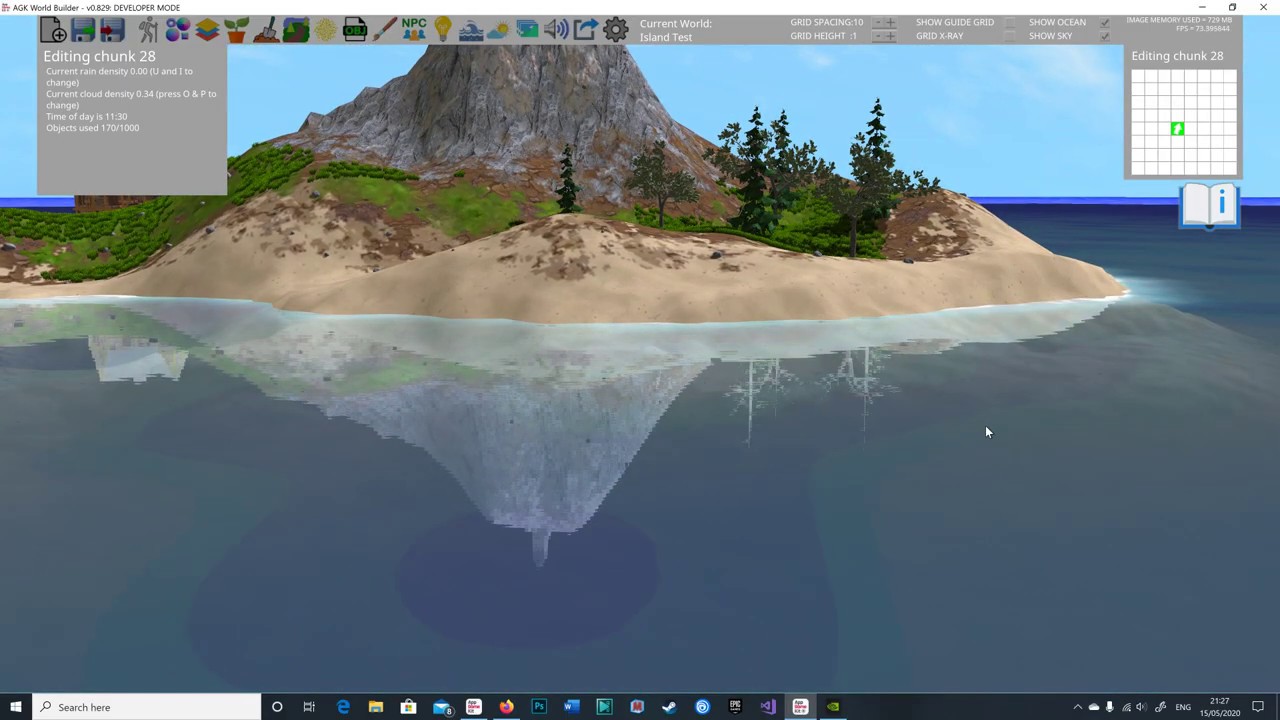
Task: Increase grid spacing with plus button
Action: click(891, 22)
